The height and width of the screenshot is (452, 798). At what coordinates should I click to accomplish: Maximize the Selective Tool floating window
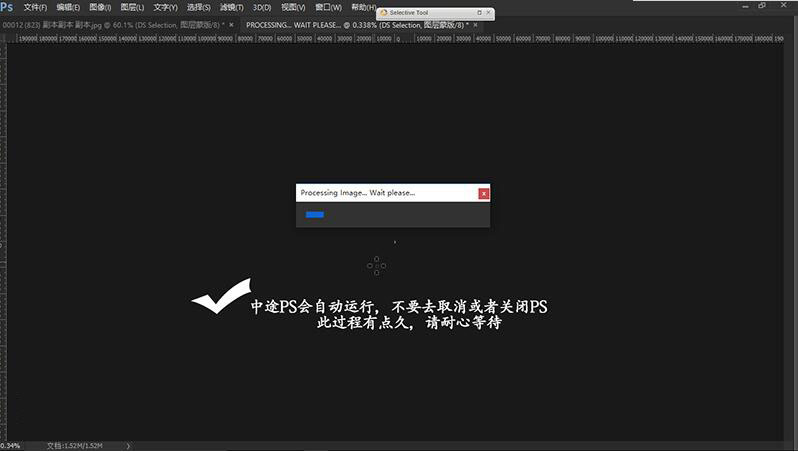pos(479,12)
